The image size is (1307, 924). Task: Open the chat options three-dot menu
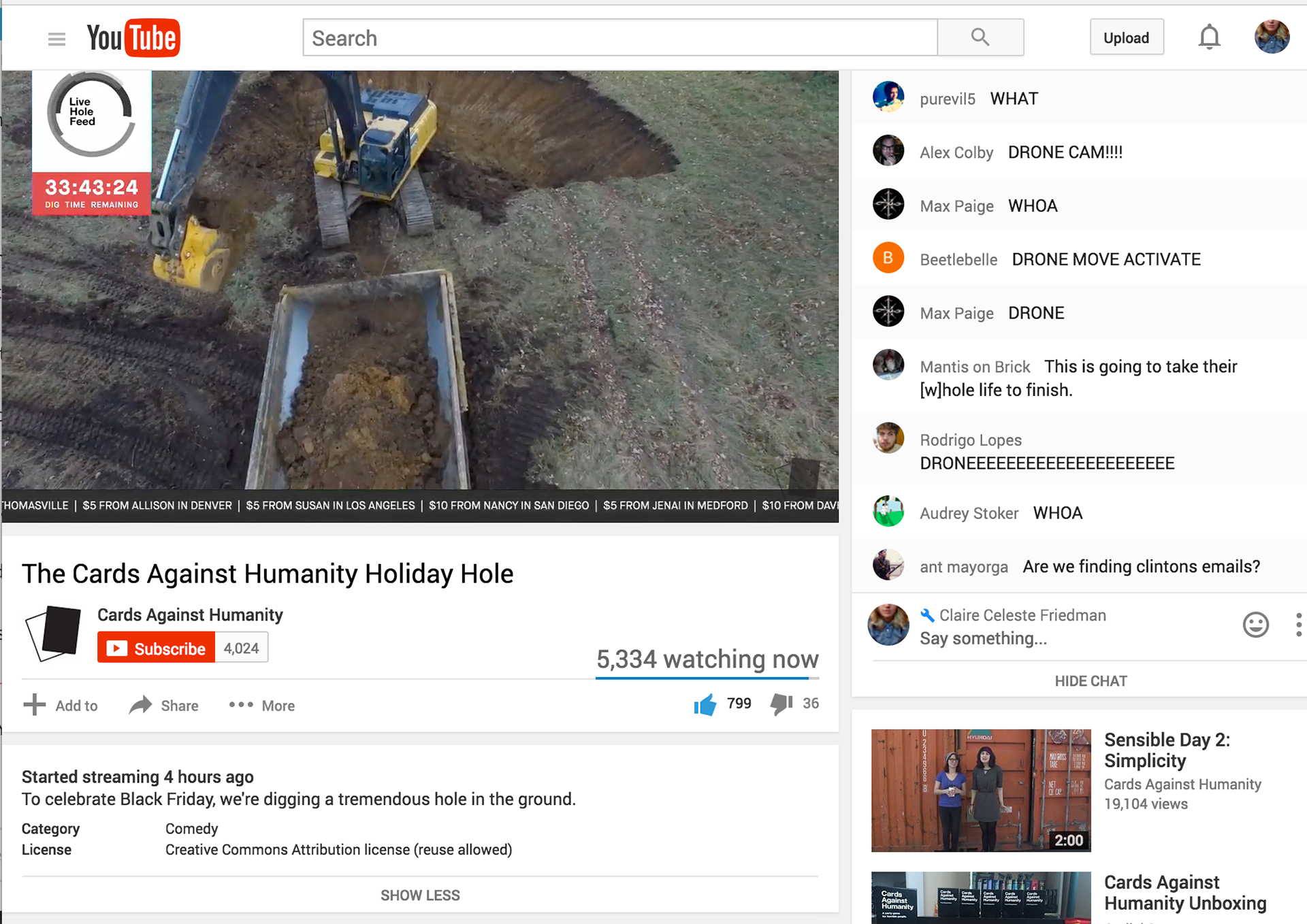point(1299,625)
